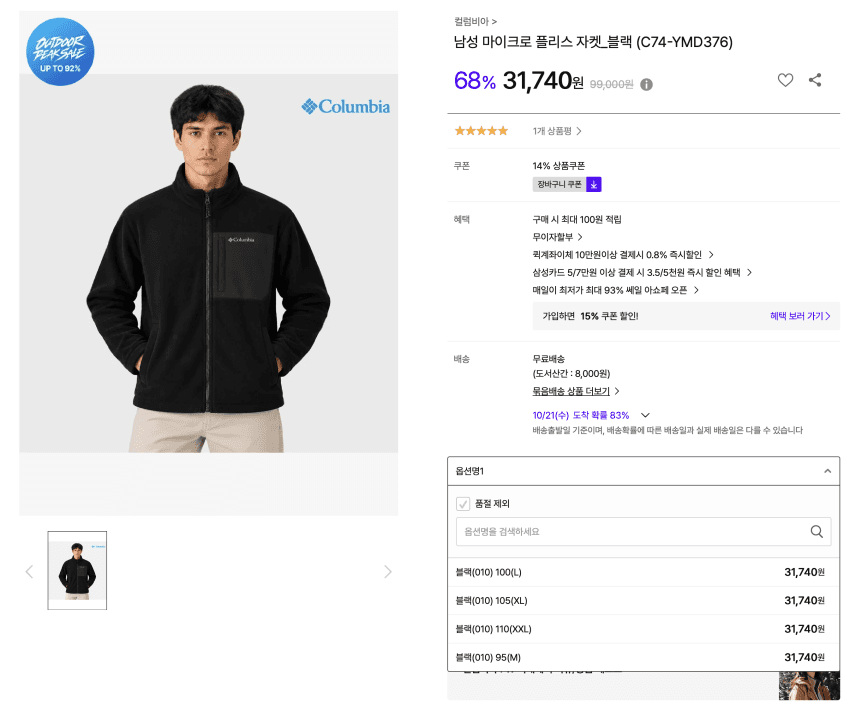Click the share icon
850x704 pixels.
[815, 80]
